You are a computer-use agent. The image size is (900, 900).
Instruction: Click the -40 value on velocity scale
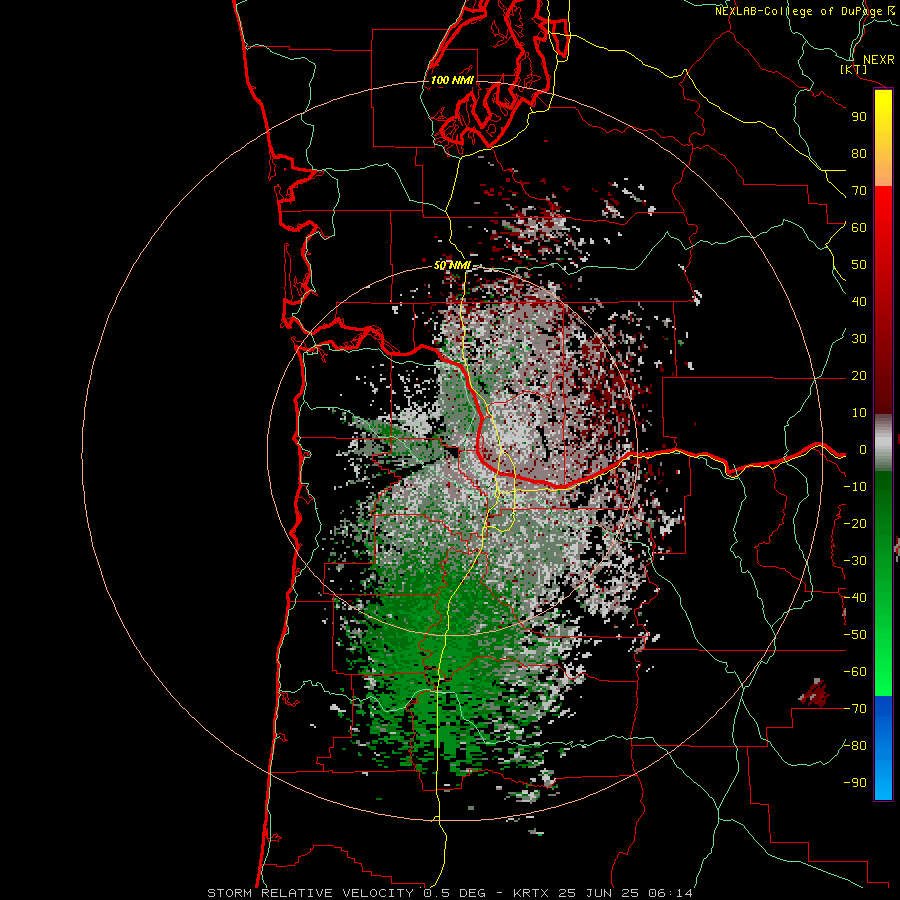pyautogui.click(x=855, y=598)
